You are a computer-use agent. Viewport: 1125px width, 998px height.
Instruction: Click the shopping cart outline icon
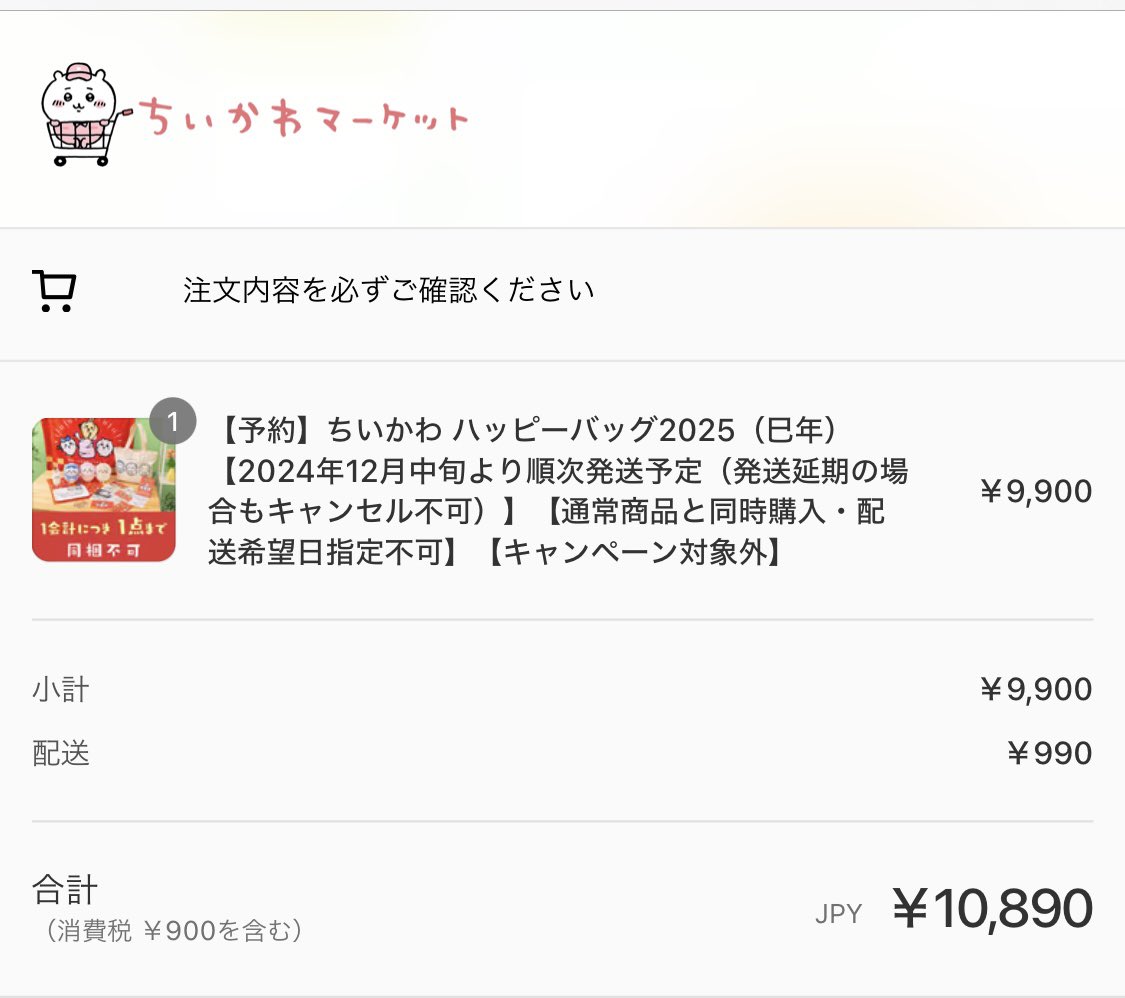pos(55,291)
